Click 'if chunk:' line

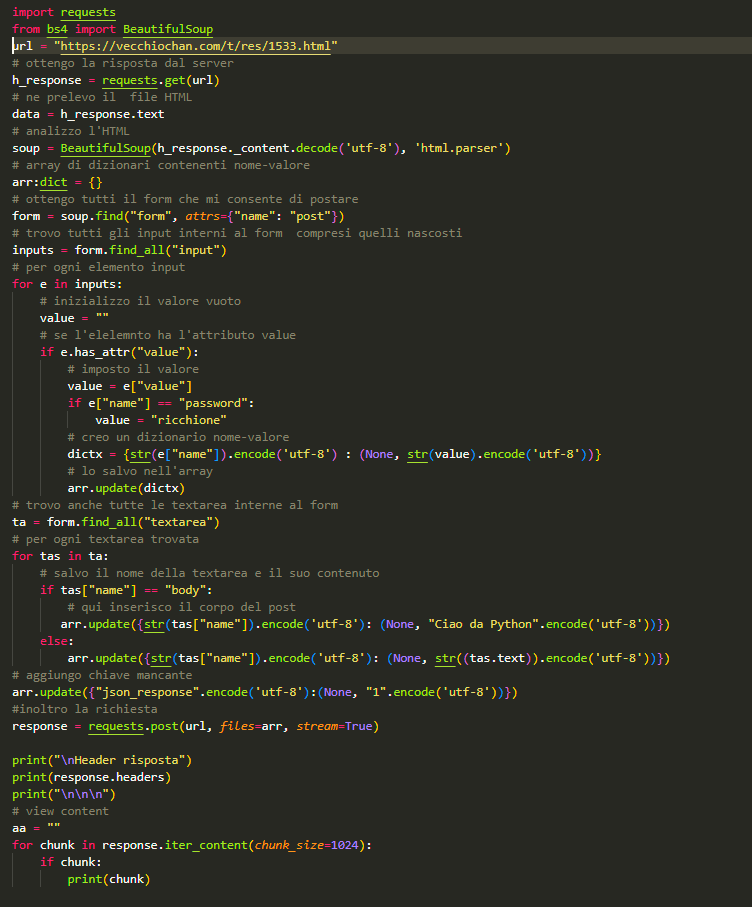pos(71,862)
